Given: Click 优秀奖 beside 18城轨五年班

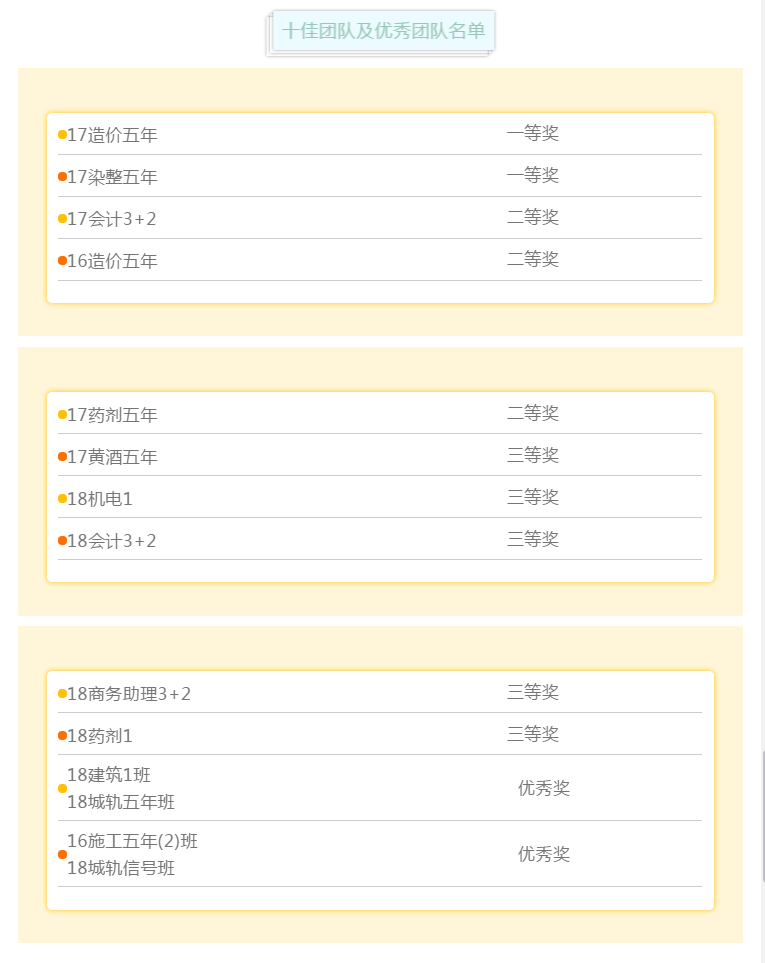Looking at the screenshot, I should tap(544, 788).
